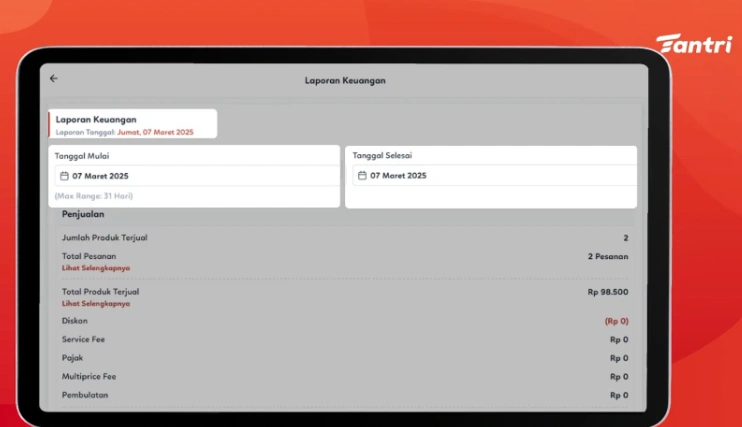Click the Rp 0 value for Pembulatan
The image size is (742, 427).
[x=619, y=395]
